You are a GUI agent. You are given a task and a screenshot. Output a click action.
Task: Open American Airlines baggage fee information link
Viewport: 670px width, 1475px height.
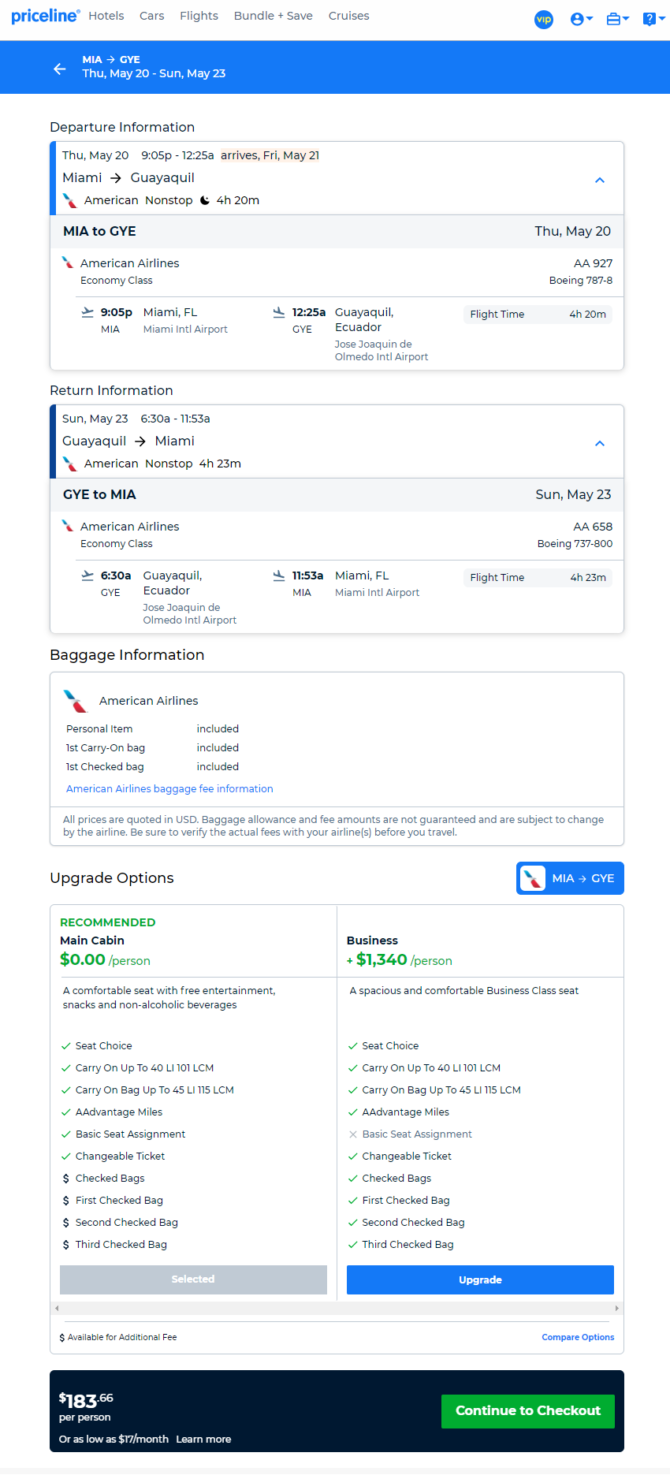pyautogui.click(x=170, y=789)
